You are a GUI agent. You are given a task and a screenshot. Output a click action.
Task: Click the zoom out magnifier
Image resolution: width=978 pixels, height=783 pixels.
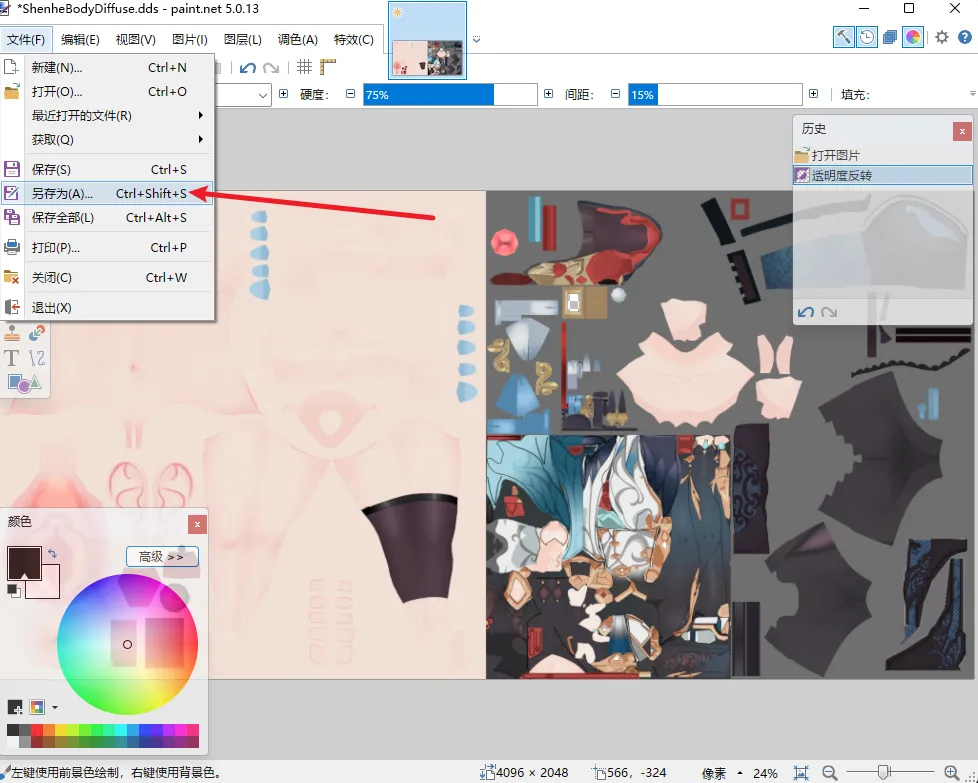[x=830, y=773]
